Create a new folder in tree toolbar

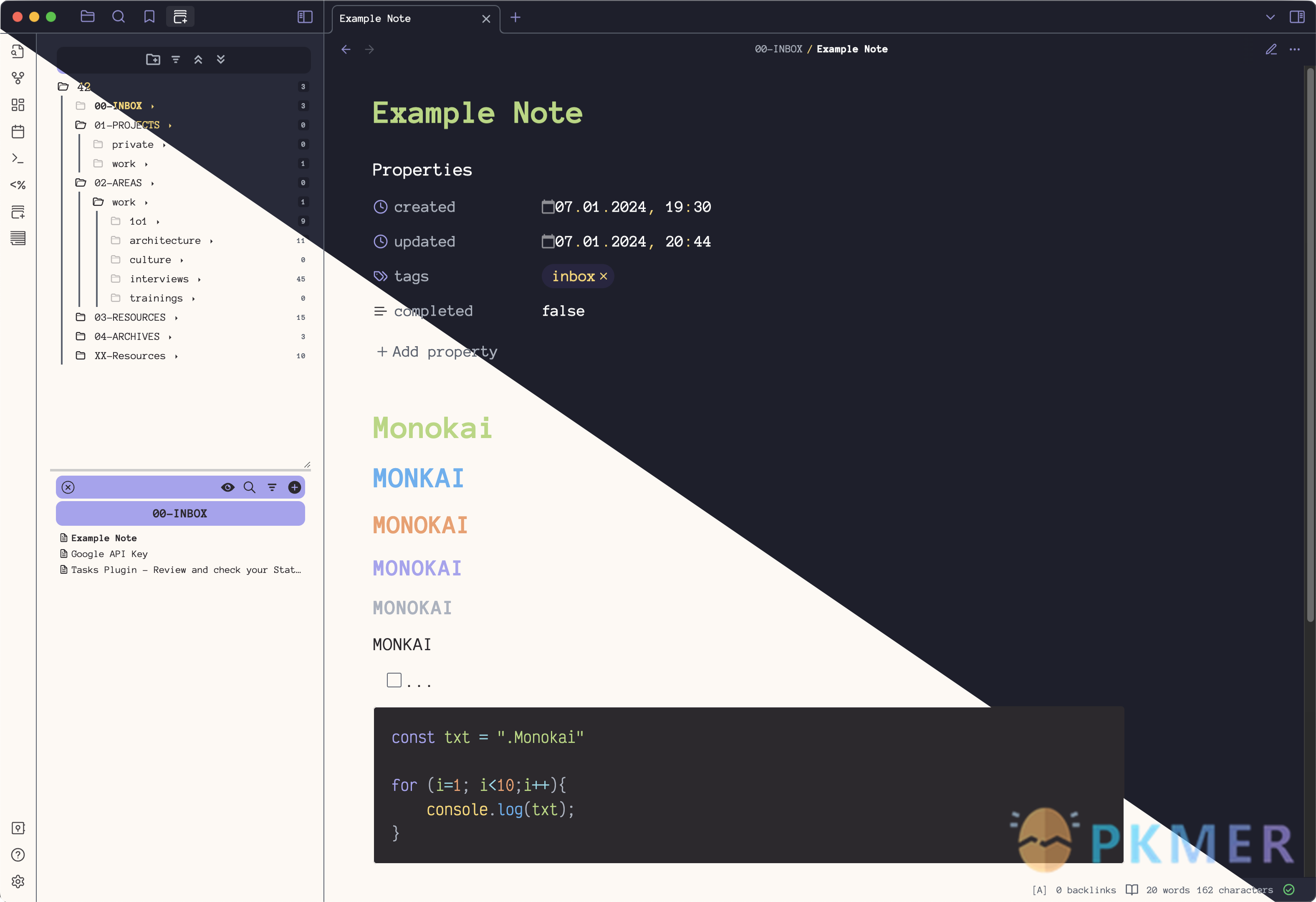tap(153, 59)
